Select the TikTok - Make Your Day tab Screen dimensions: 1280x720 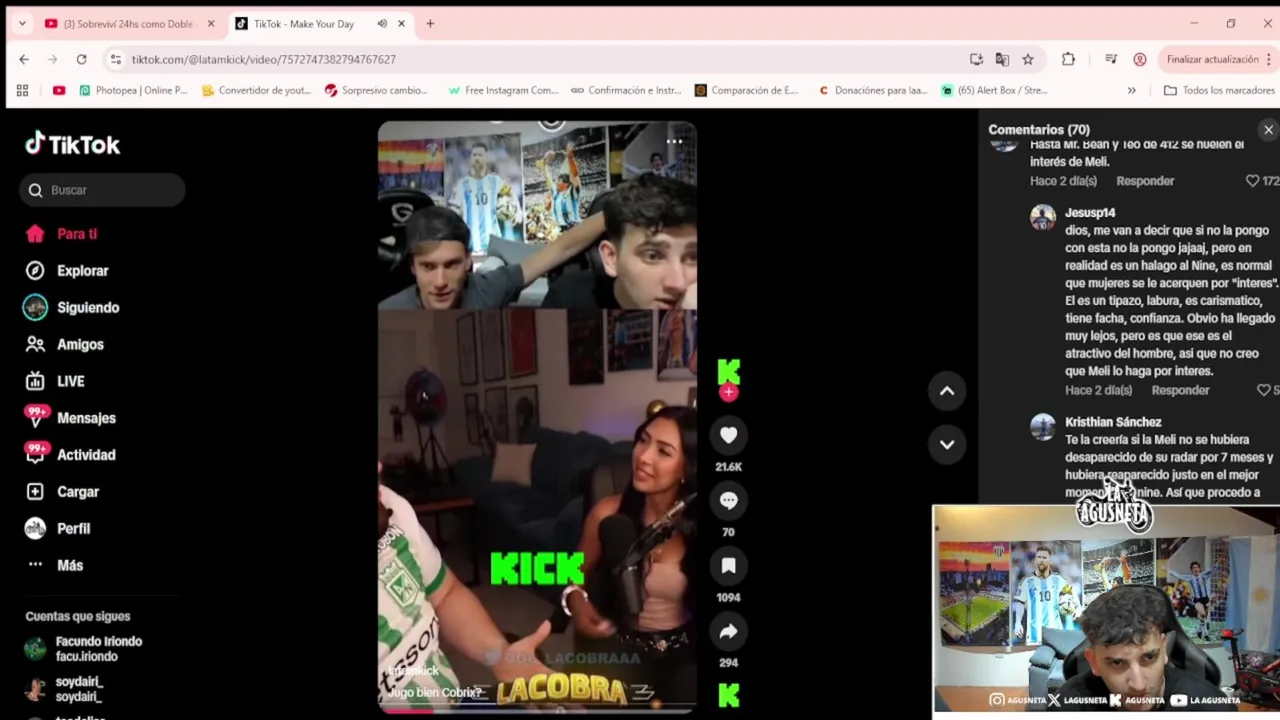point(304,24)
